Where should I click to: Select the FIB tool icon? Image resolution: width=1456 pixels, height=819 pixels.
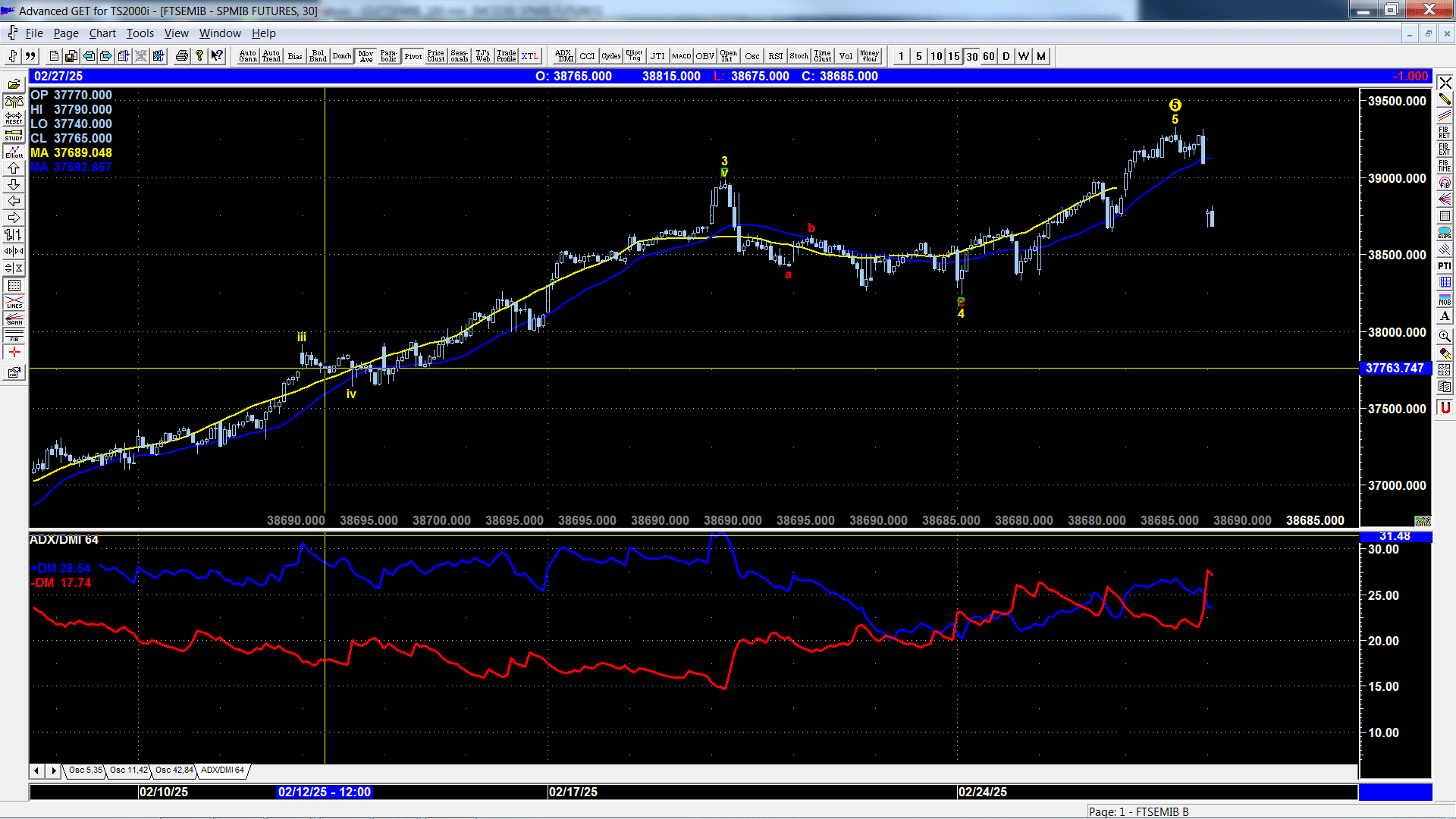[x=14, y=335]
